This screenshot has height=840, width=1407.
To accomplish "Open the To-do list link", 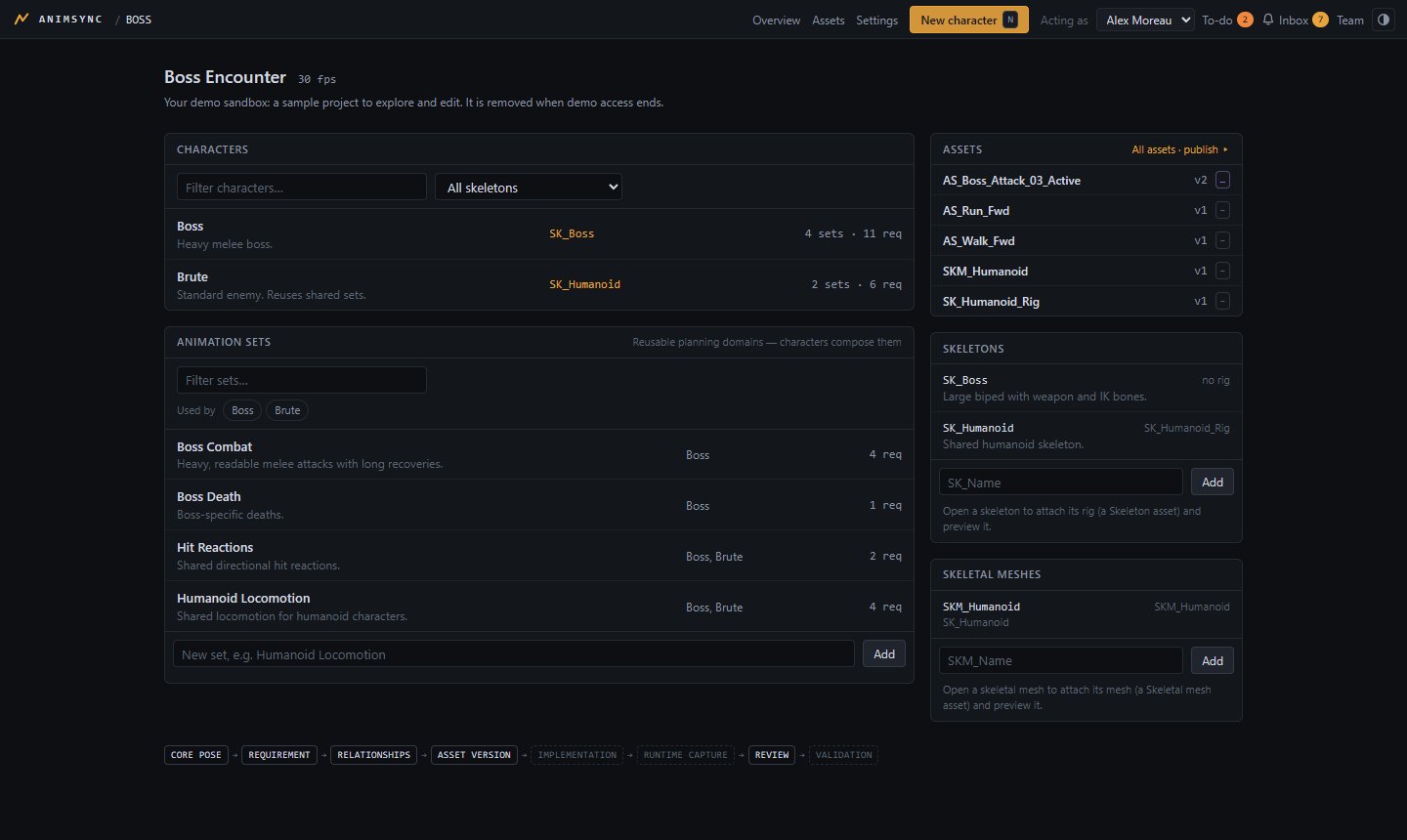I will (1227, 21).
